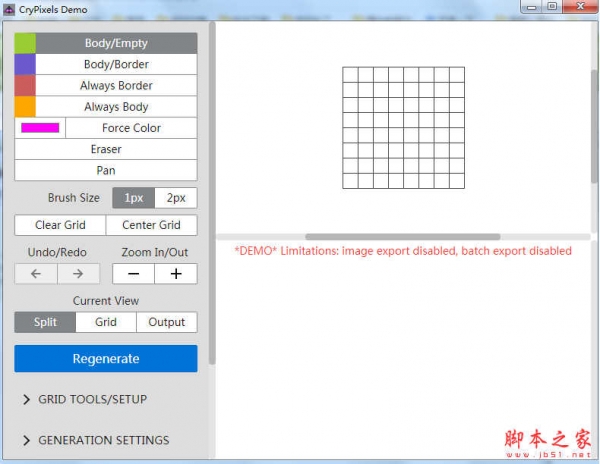Click the purple Body/Border color swatch
This screenshot has height=464, width=600.
click(25, 64)
